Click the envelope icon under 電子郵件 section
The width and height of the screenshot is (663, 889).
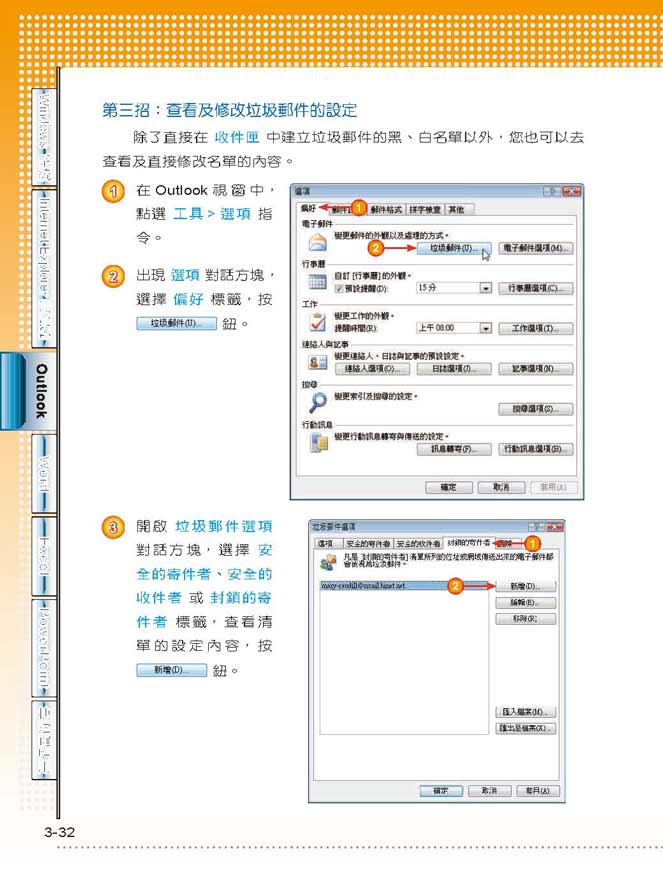coord(318,242)
